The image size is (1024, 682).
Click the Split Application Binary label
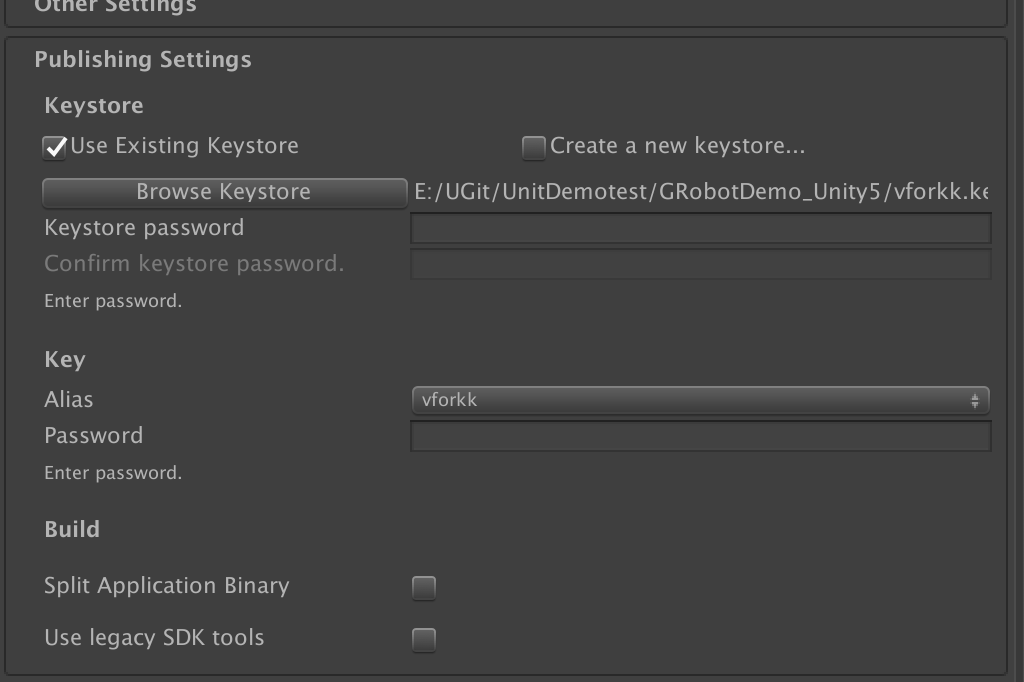[167, 585]
